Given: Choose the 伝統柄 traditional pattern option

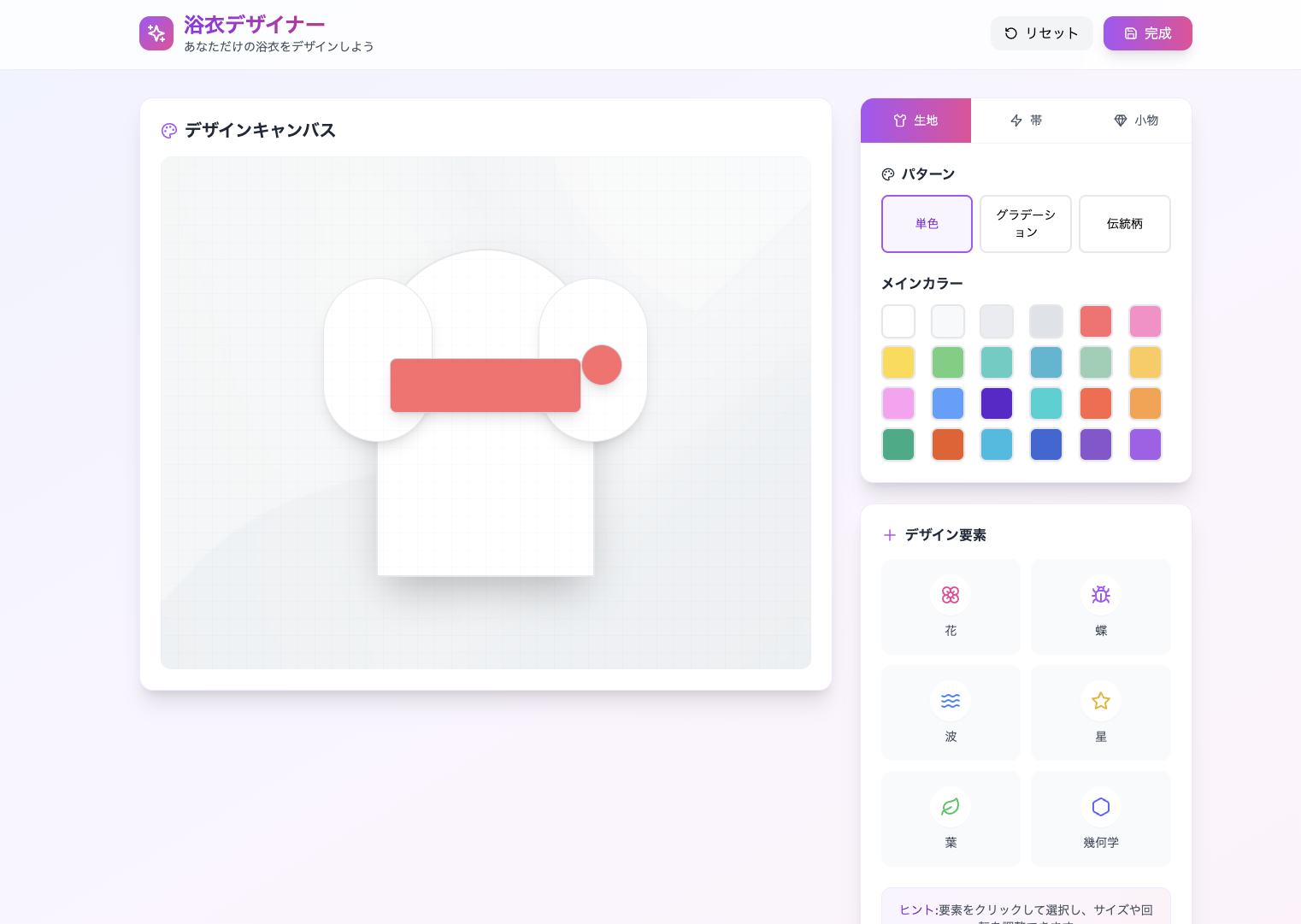Looking at the screenshot, I should point(1124,224).
